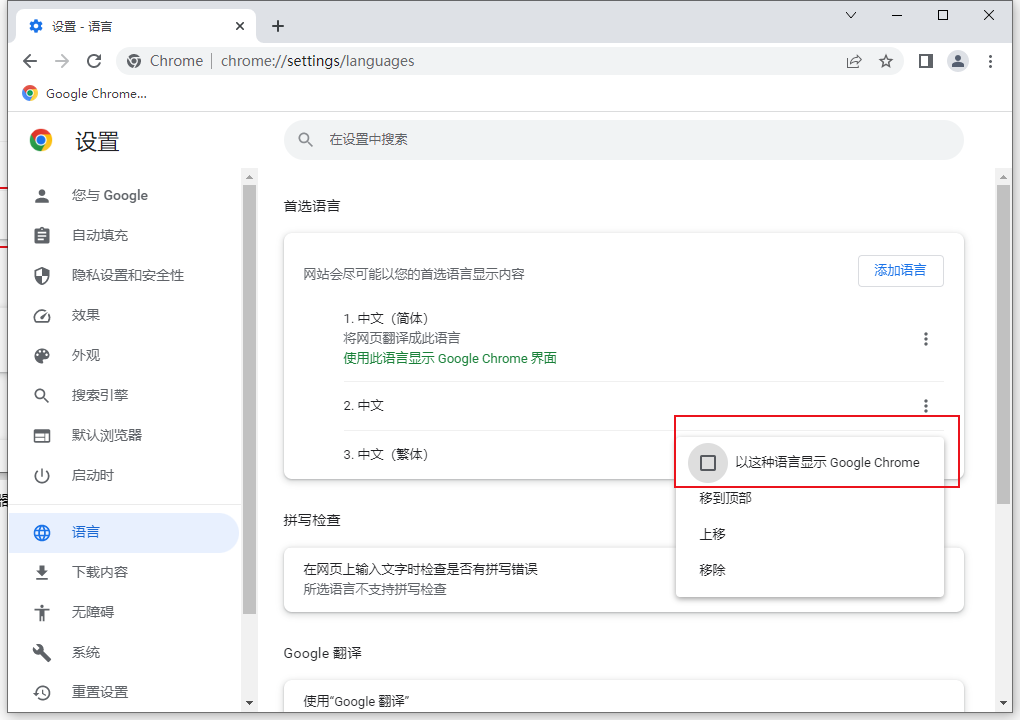The height and width of the screenshot is (720, 1020).
Task: Open the more-actions menu for 中文（简体）
Action: tap(925, 339)
